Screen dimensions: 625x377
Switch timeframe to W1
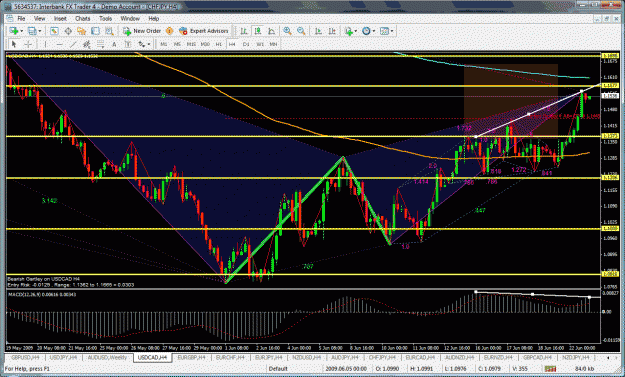coord(260,44)
